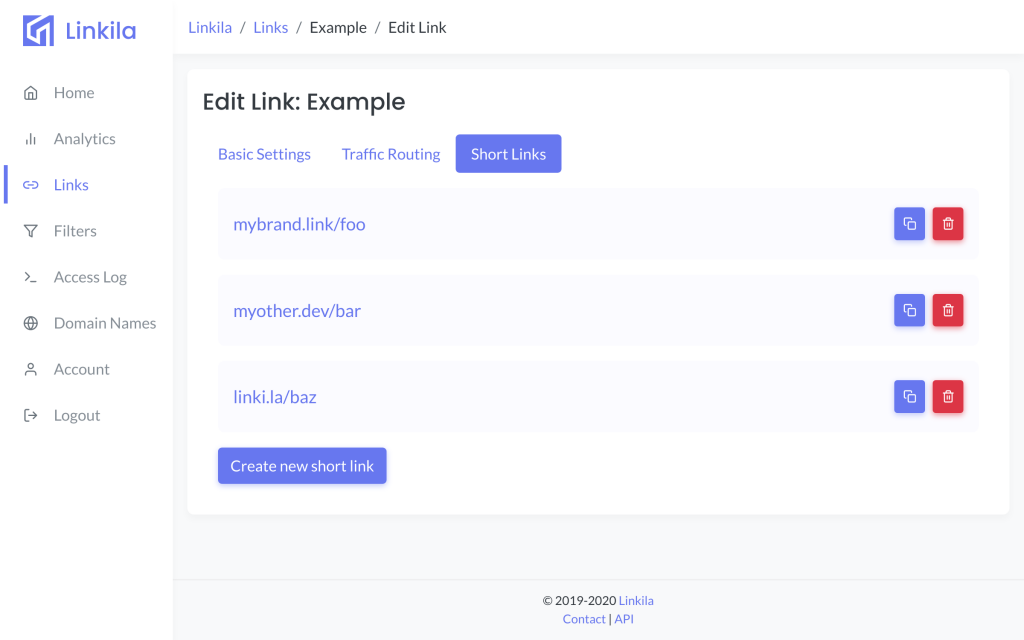Viewport: 1024px width, 640px height.
Task: Open Account settings from sidebar
Action: pos(81,369)
